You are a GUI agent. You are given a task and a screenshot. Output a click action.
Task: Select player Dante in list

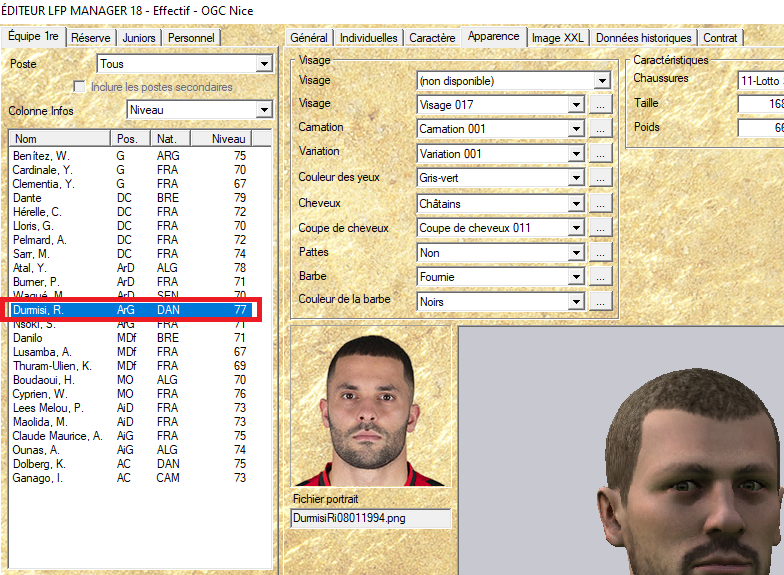tap(130, 198)
